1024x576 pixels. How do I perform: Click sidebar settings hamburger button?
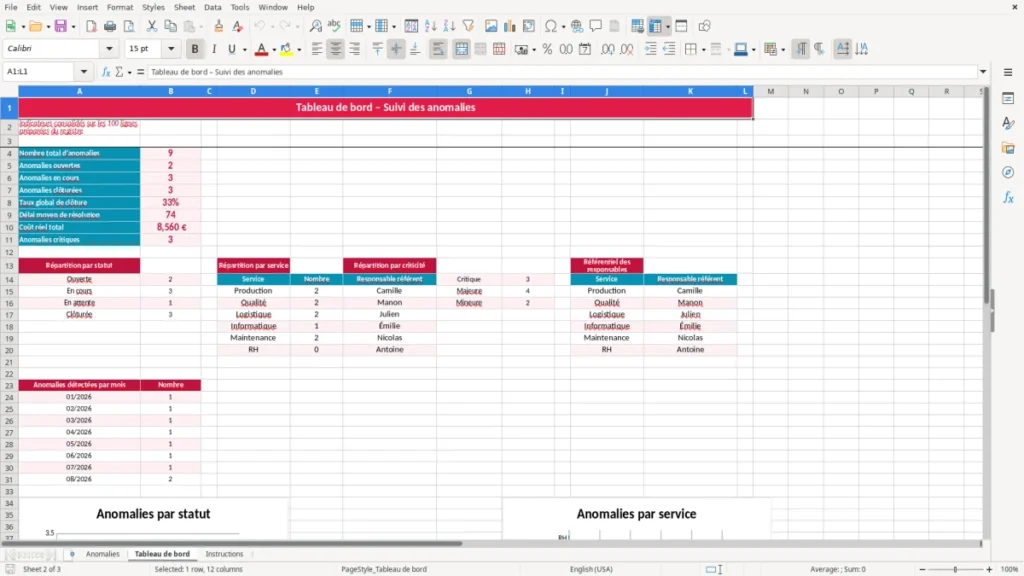pyautogui.click(x=1008, y=72)
